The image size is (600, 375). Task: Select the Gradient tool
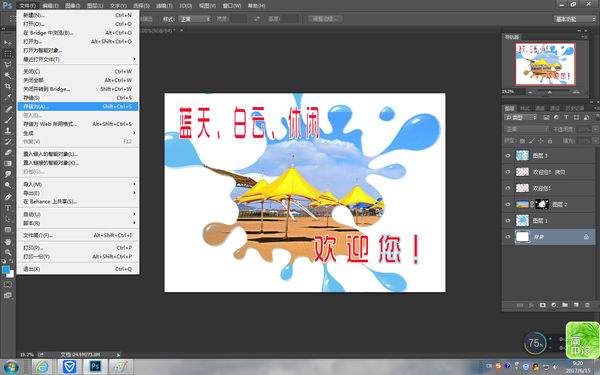coord(8,163)
